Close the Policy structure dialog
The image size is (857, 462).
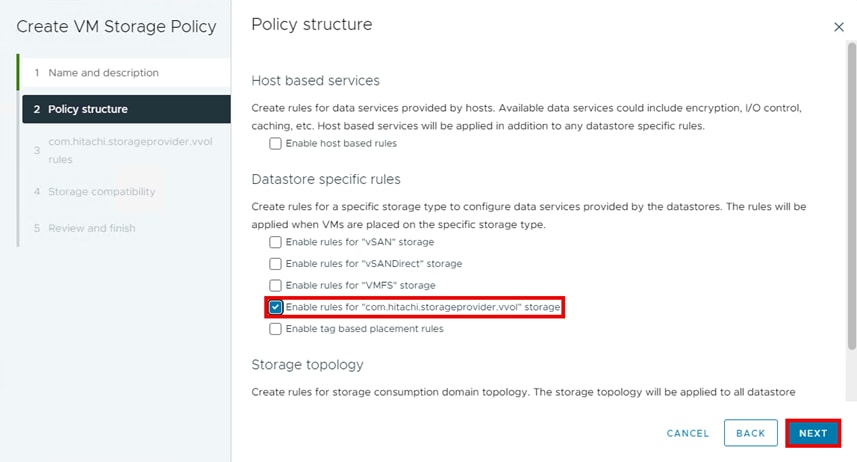839,27
